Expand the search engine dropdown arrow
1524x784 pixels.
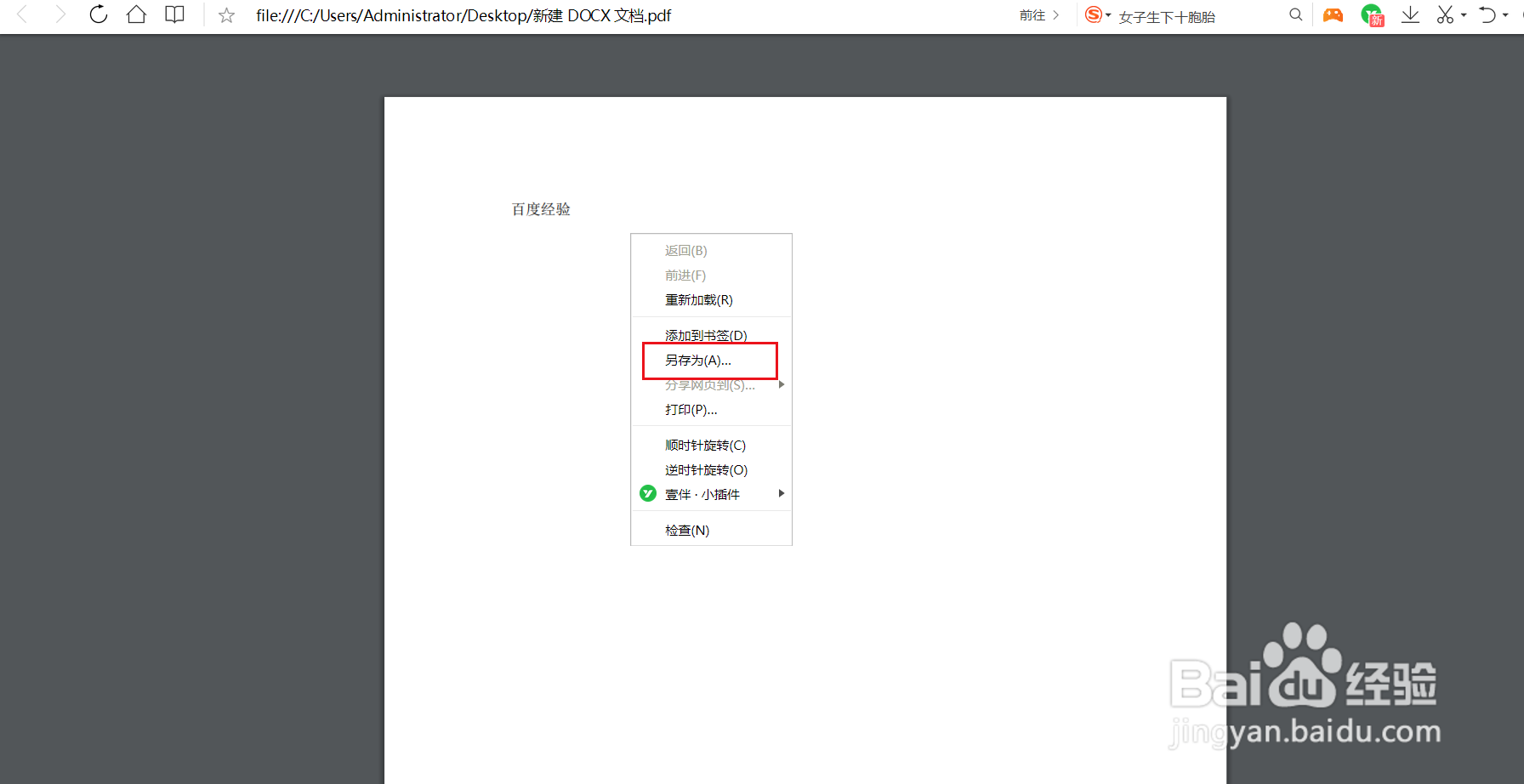click(1108, 15)
